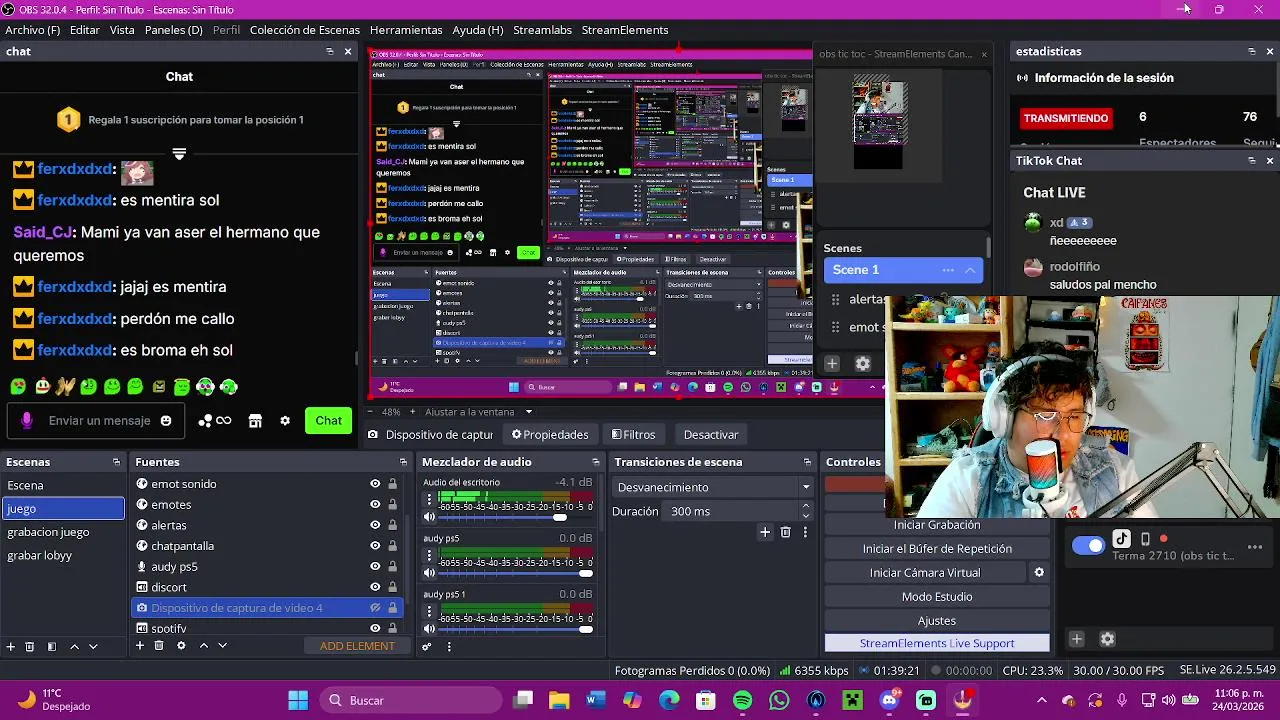Hide the emotes source
Viewport: 1280px width, 720px height.
point(375,505)
